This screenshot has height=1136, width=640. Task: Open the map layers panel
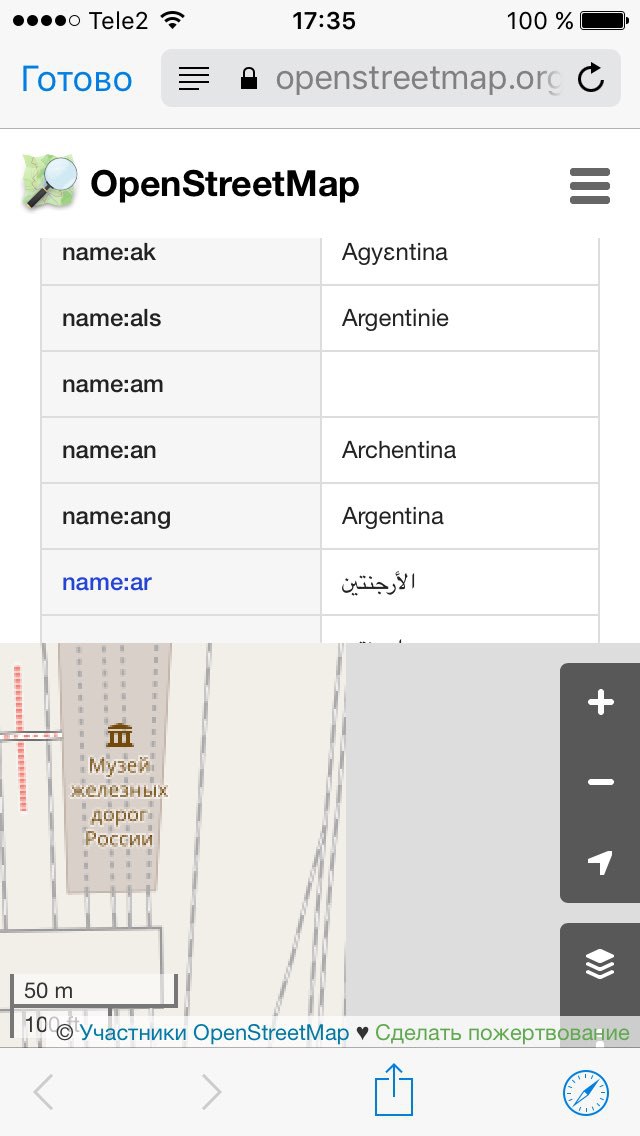click(600, 963)
